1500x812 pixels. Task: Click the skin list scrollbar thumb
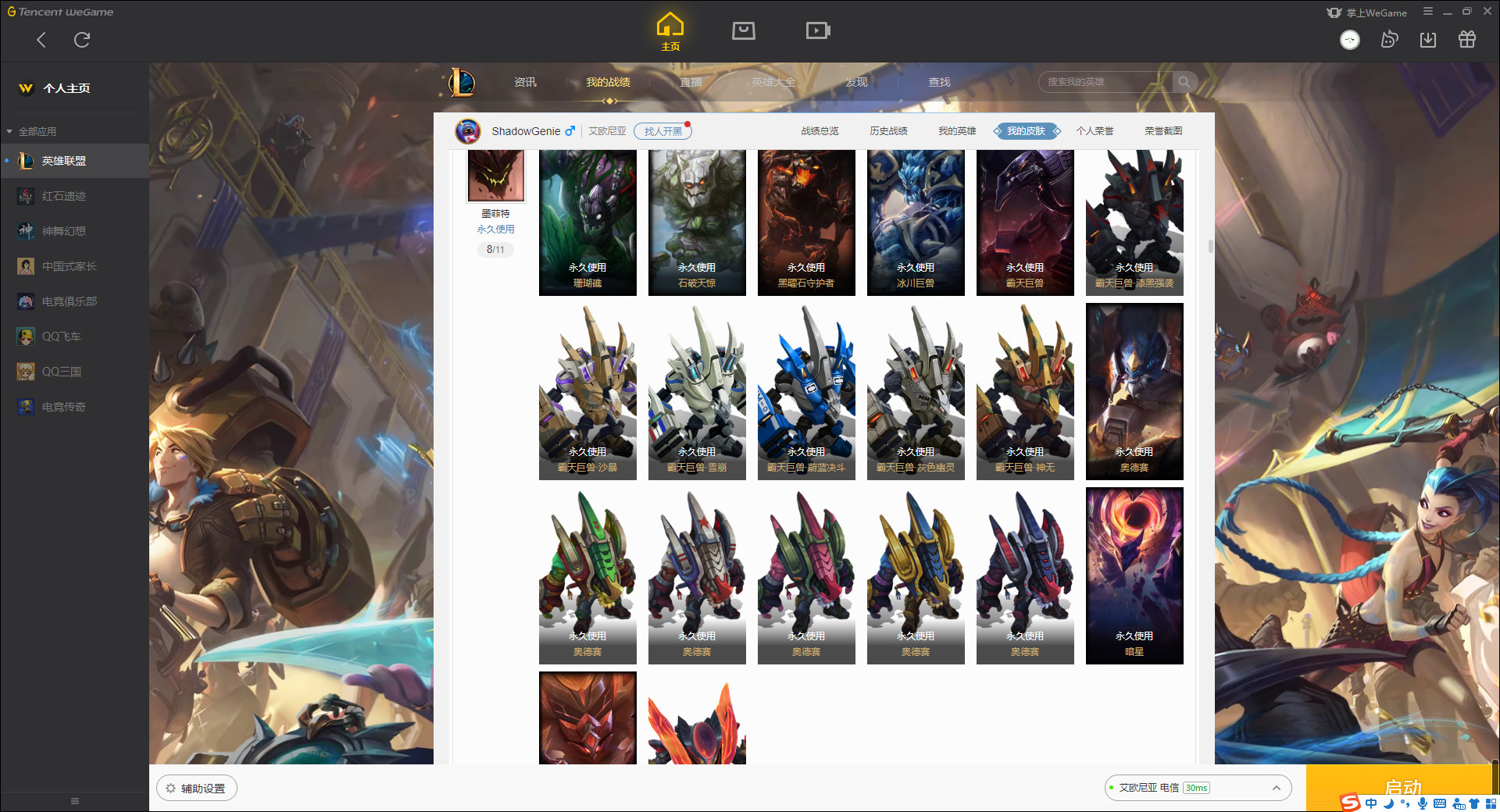point(1210,246)
